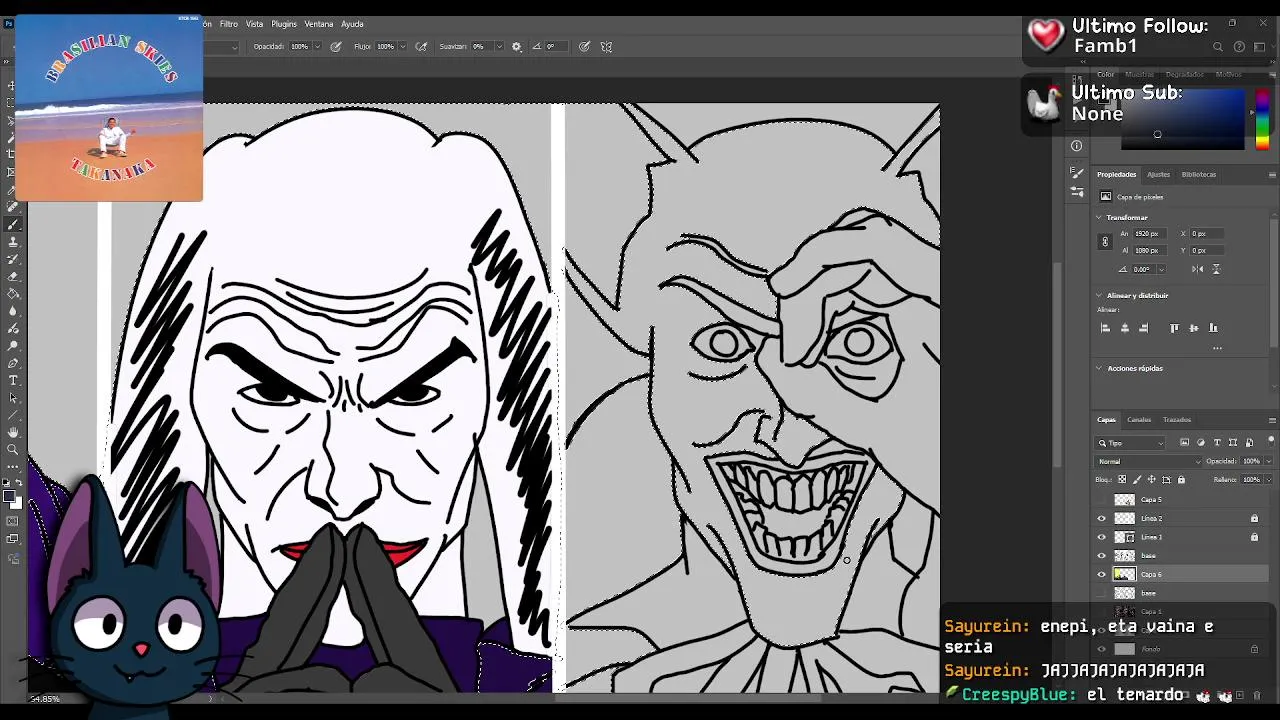Select the Eraser tool

(x=13, y=276)
